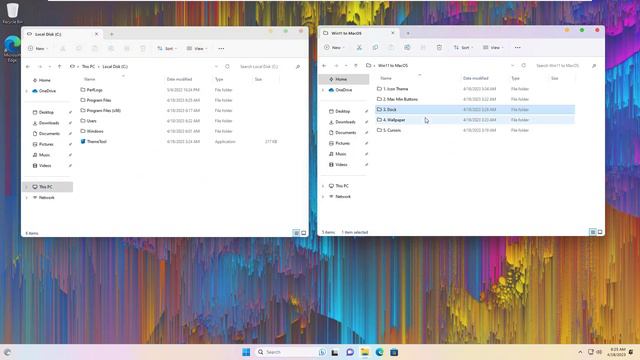Screen dimensions: 640x360
Task: Add new tab in Local Disk window
Action: (x=111, y=34)
